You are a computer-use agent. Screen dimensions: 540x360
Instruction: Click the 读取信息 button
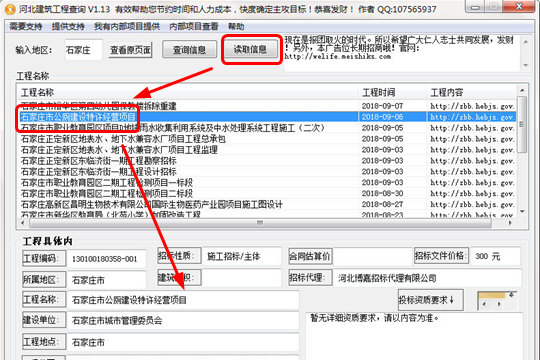(x=250, y=49)
